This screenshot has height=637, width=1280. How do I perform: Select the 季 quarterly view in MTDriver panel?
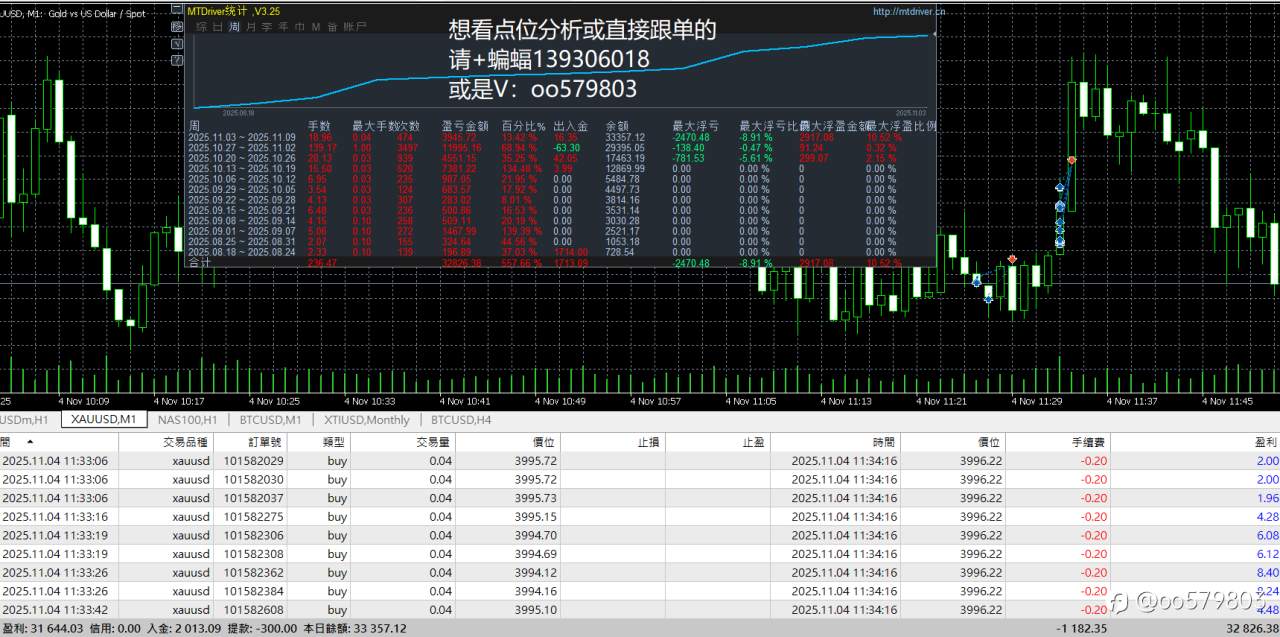coord(267,27)
